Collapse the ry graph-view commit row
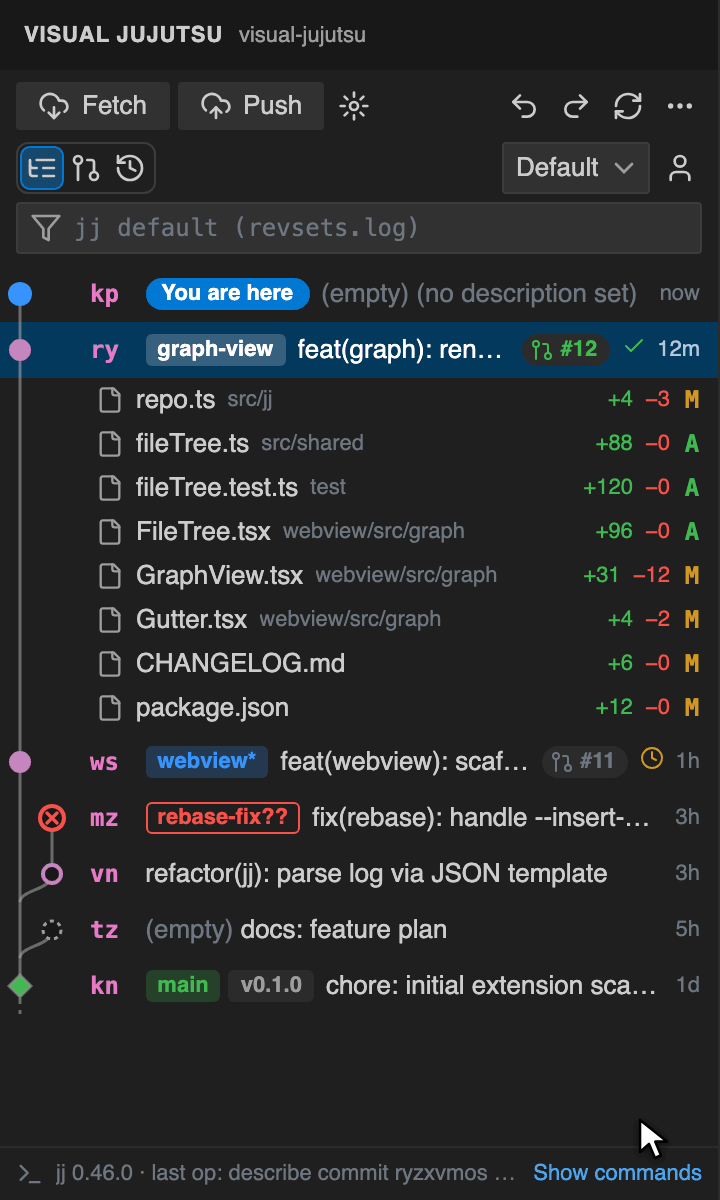Screen dimensions: 720x1200 pos(360,349)
